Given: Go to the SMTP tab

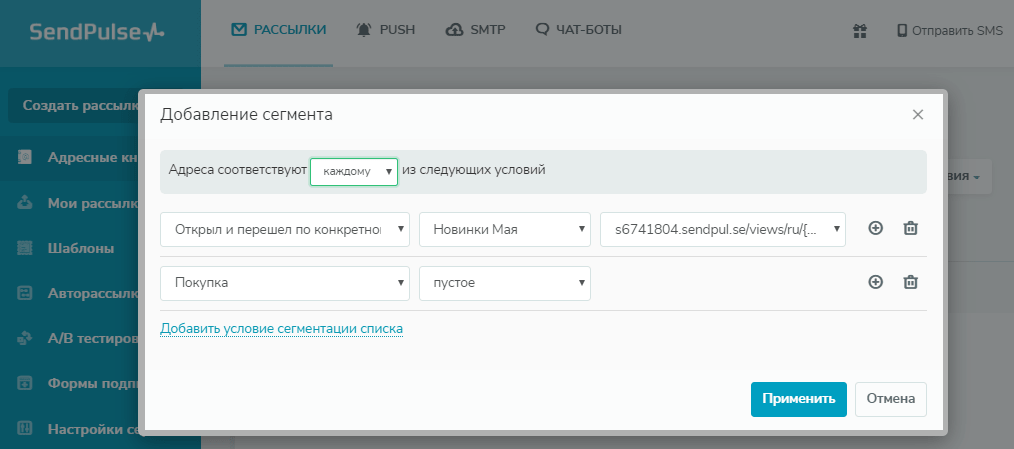Looking at the screenshot, I should point(476,30).
